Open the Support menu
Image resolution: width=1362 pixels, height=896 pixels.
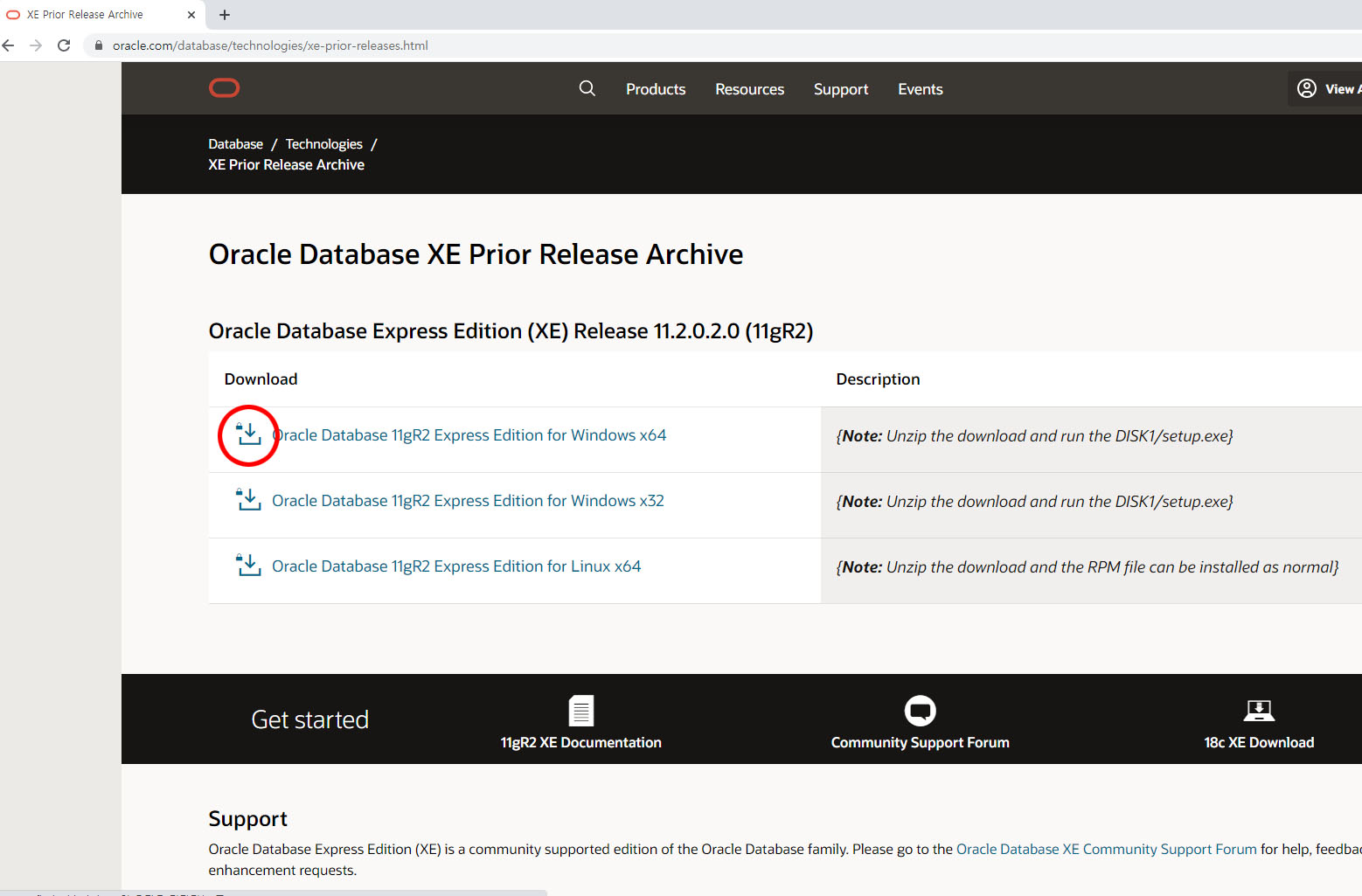(x=841, y=89)
